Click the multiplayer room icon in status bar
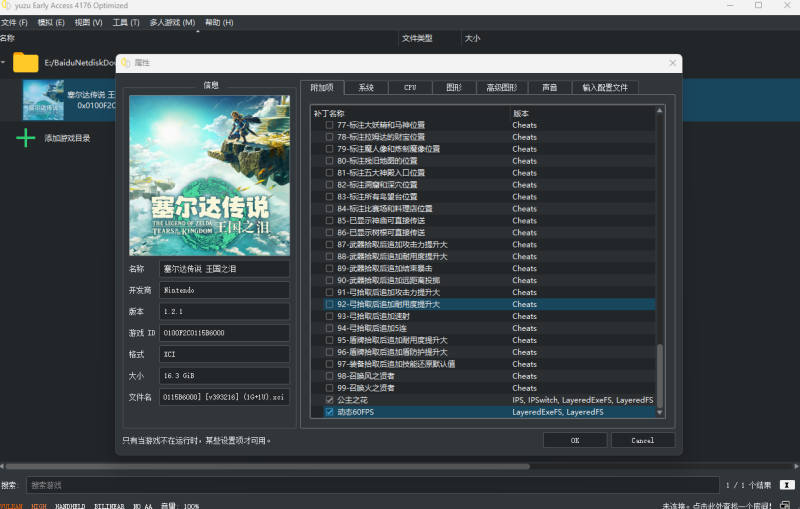 click(x=785, y=505)
